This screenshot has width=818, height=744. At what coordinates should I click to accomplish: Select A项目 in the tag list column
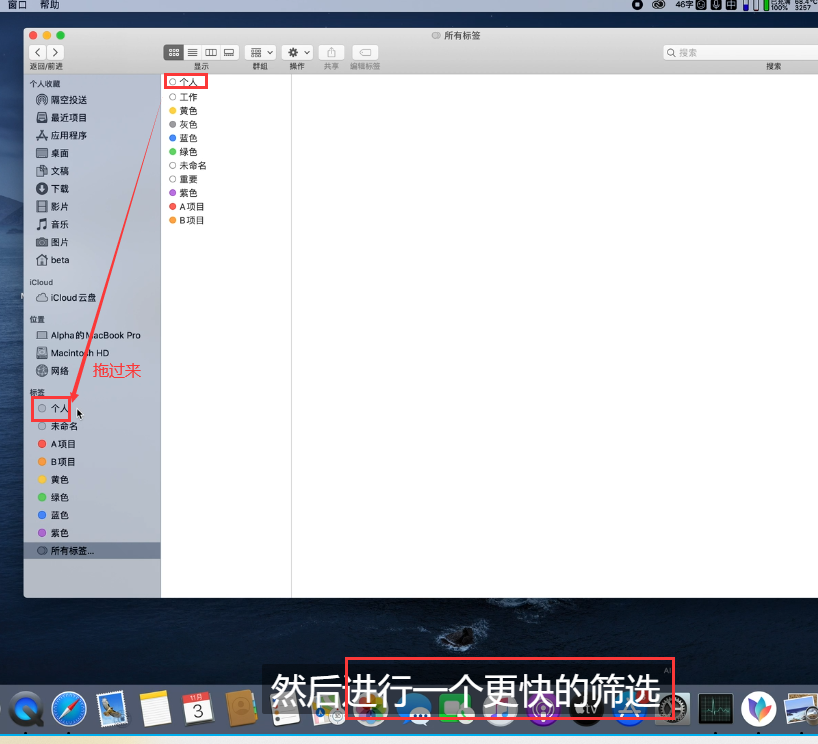[x=187, y=206]
